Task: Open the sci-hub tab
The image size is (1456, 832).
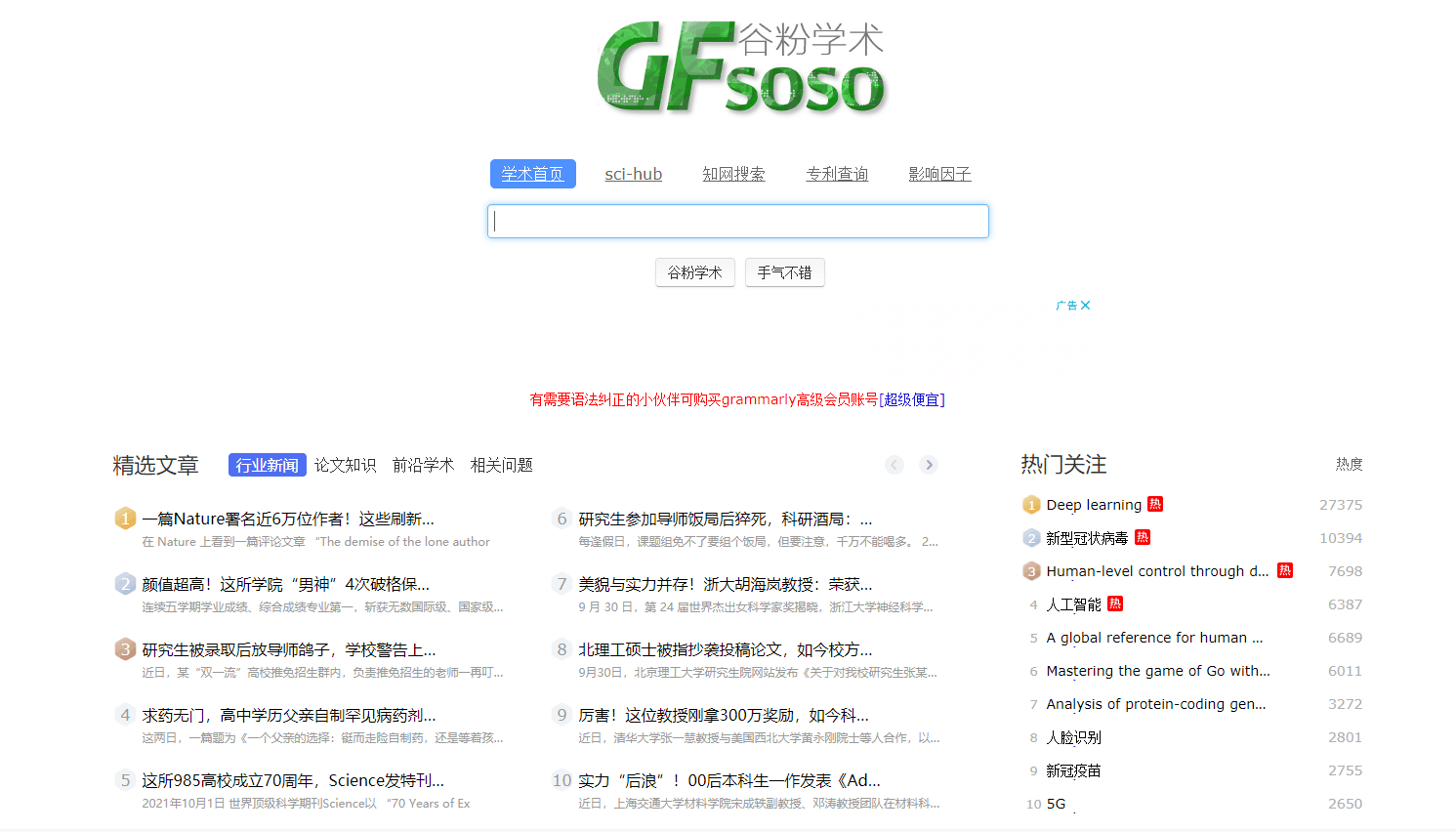Action: (x=634, y=174)
